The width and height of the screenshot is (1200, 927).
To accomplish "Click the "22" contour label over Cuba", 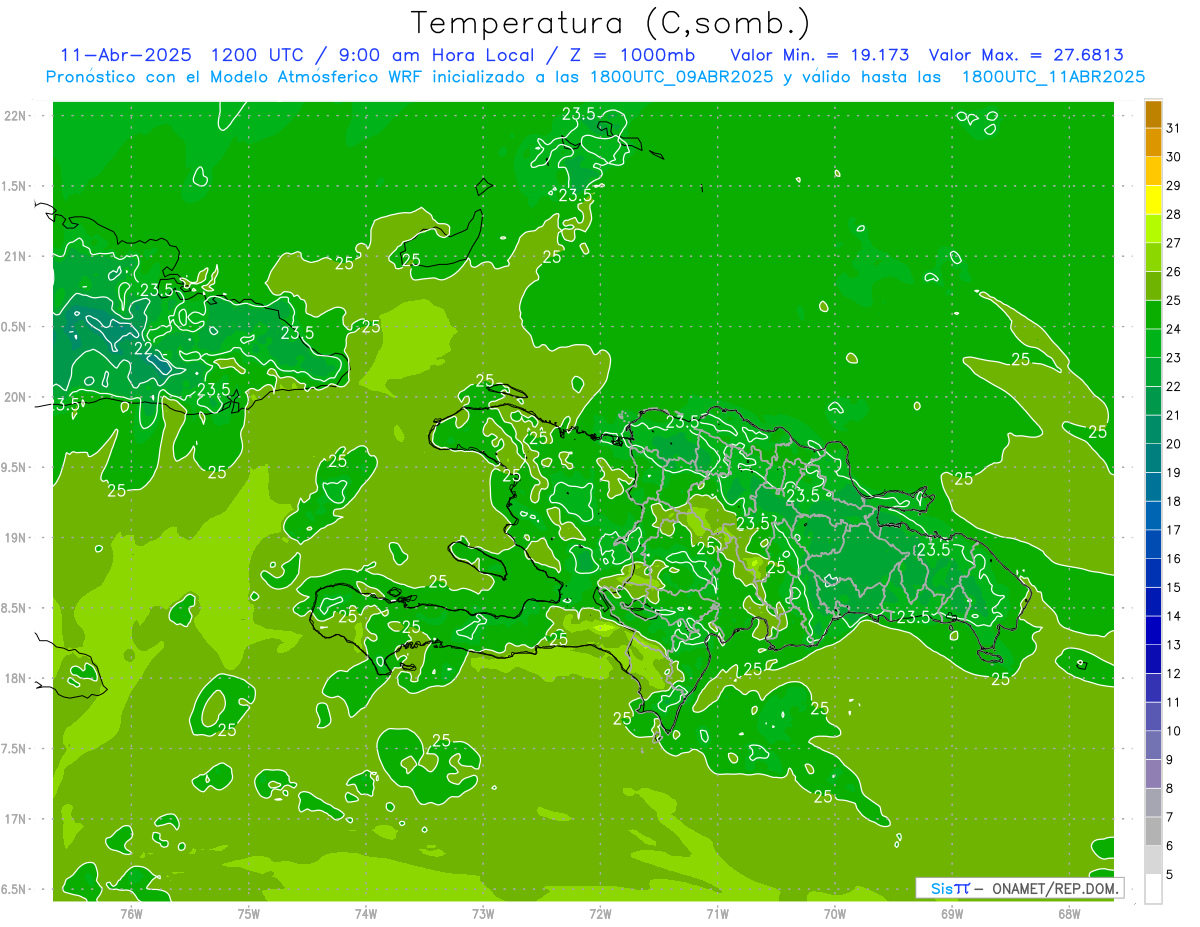I will click(143, 349).
